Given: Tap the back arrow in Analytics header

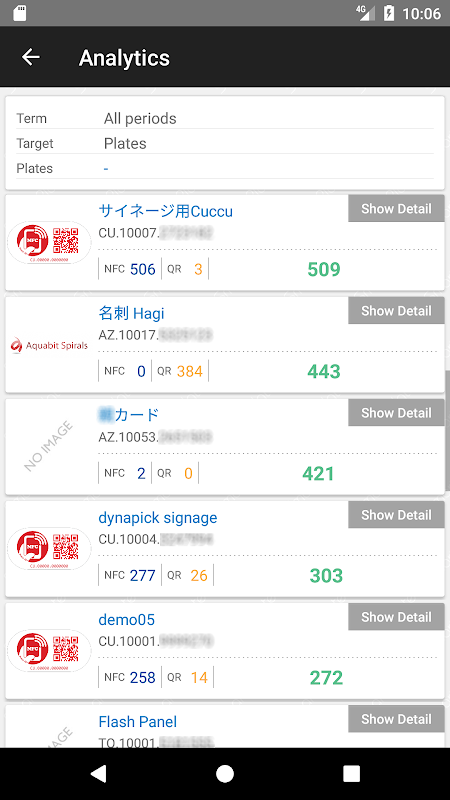Looking at the screenshot, I should click(x=31, y=57).
